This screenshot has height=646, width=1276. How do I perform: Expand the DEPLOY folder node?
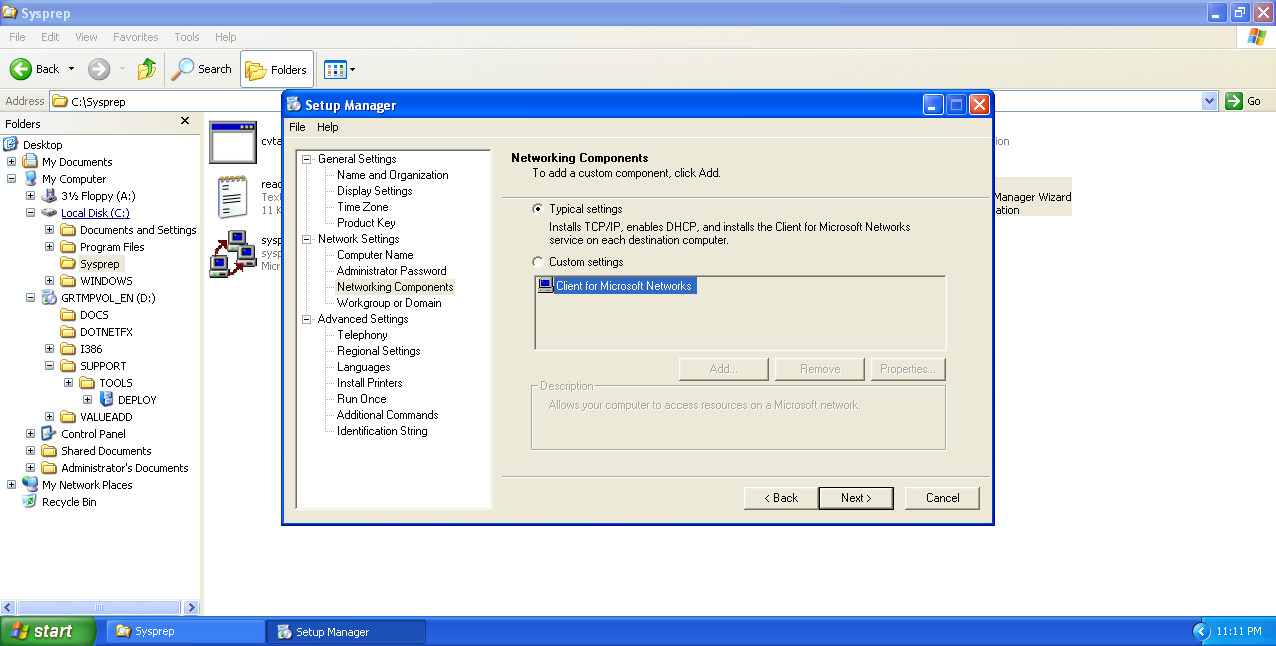[88, 400]
